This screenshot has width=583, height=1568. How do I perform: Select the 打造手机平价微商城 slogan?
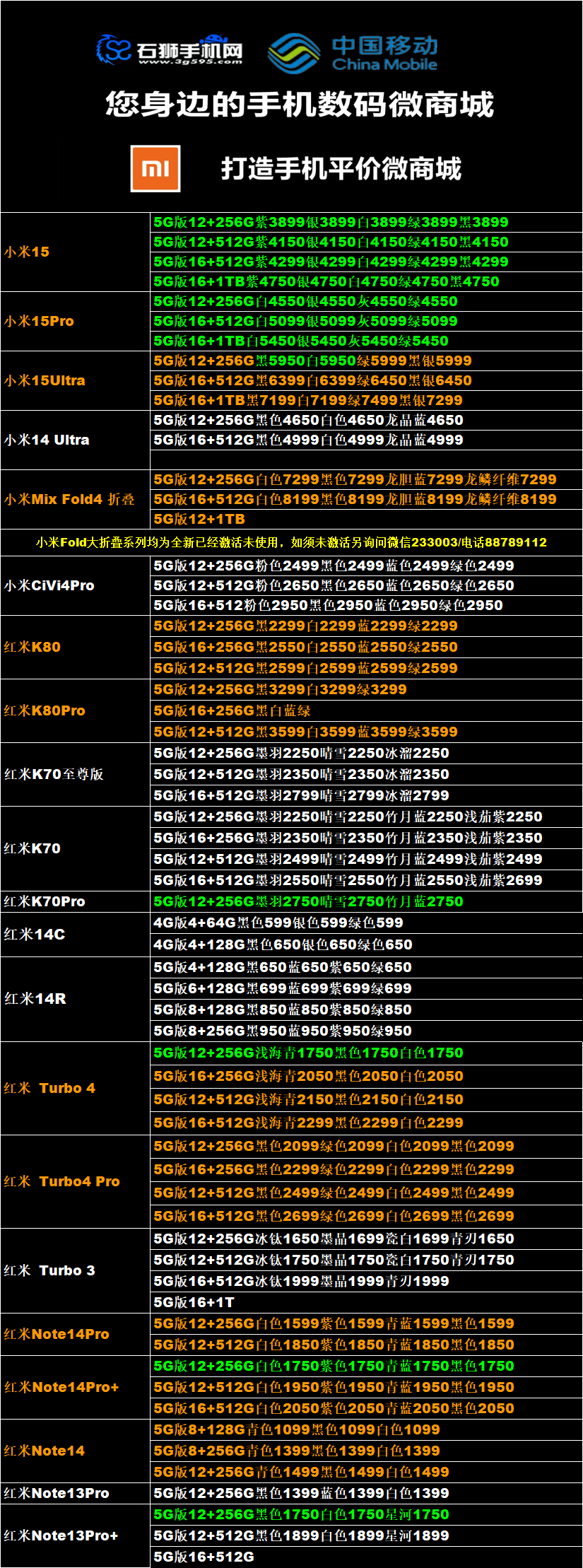pos(341,169)
